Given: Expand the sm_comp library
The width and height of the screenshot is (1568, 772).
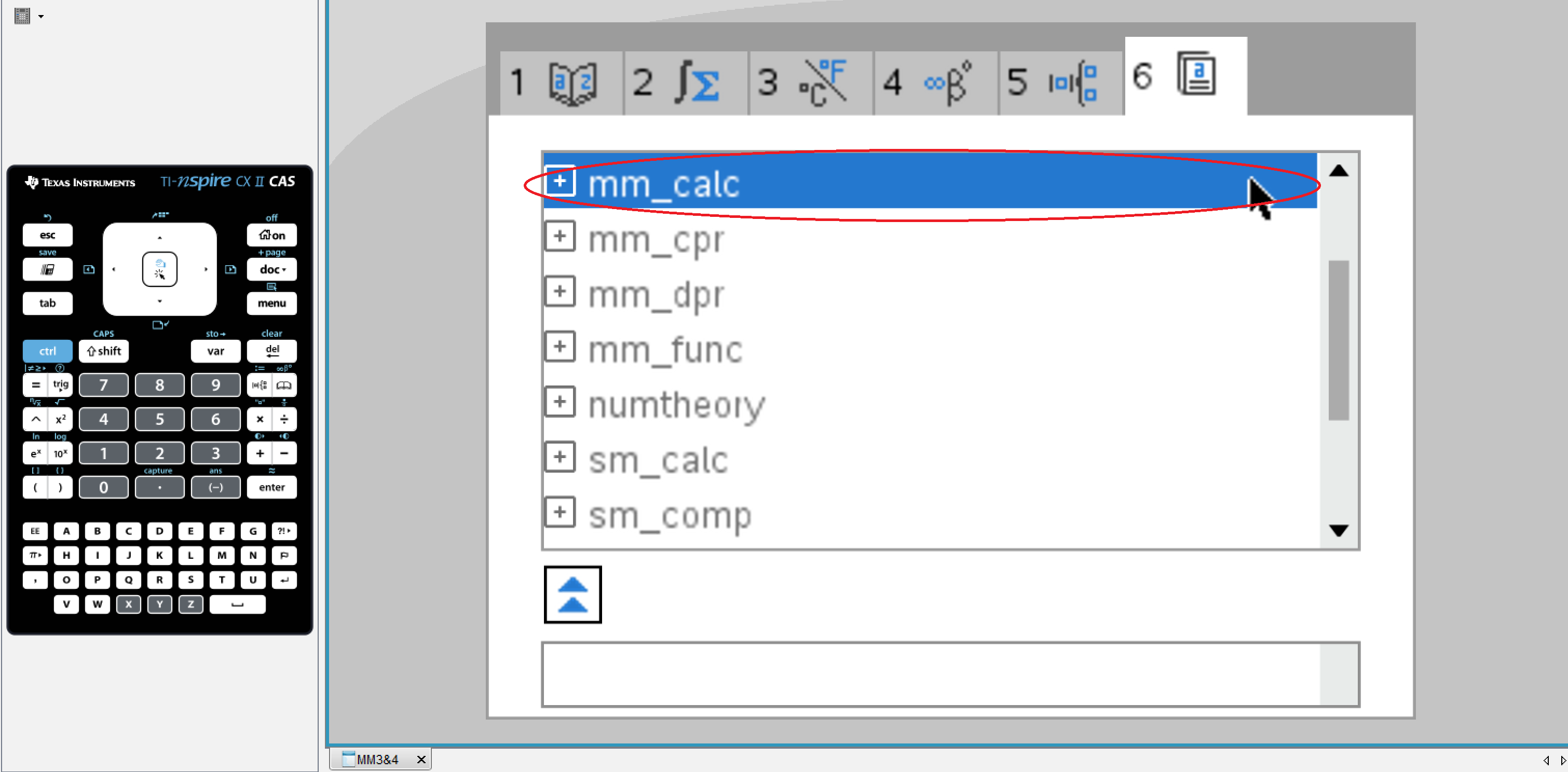Looking at the screenshot, I should click(560, 512).
